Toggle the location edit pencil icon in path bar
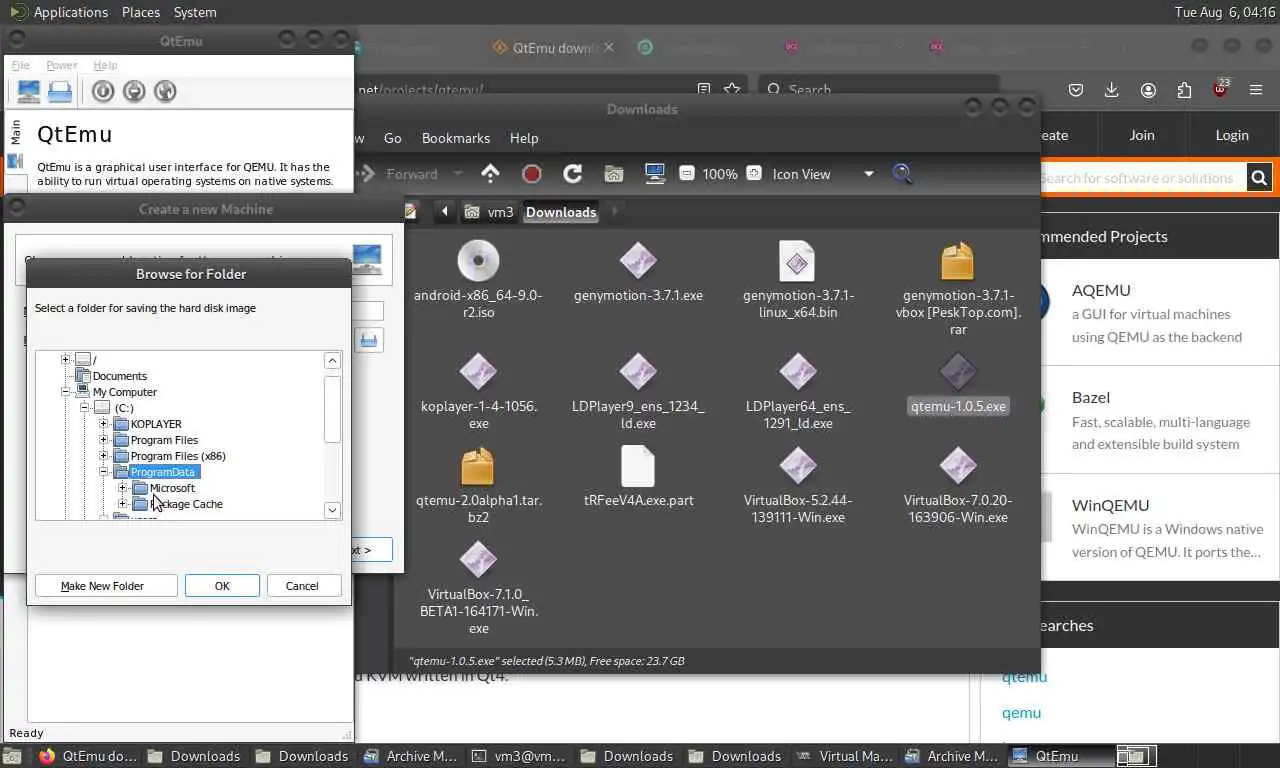This screenshot has height=768, width=1280. click(410, 211)
